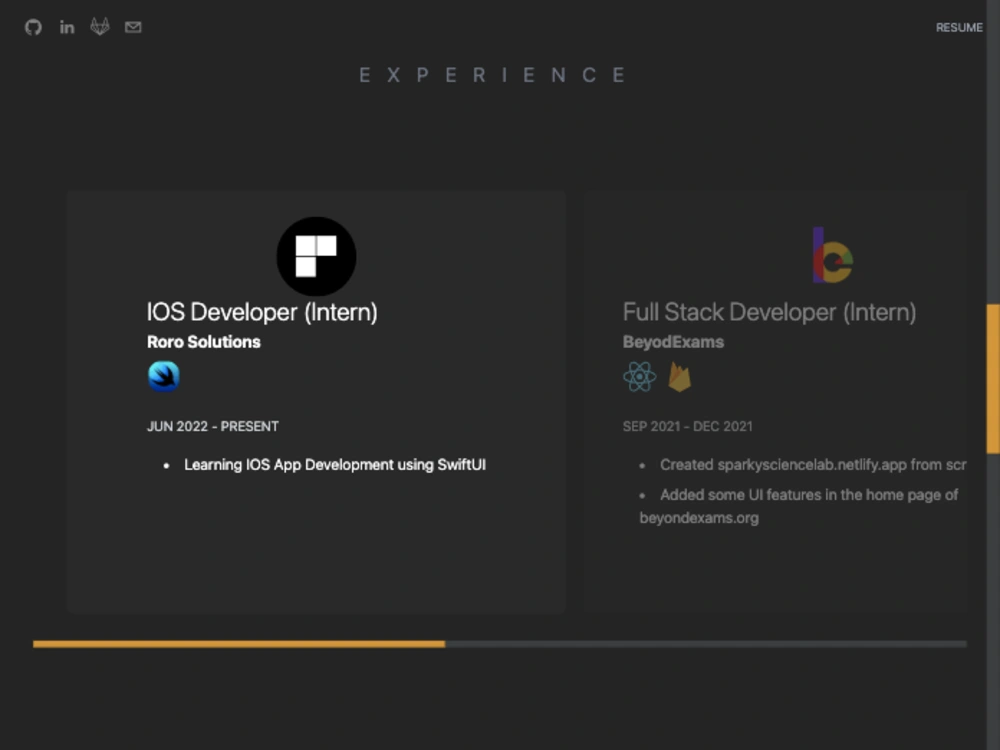Viewport: 1000px width, 750px height.
Task: Click the BeyondExams logo
Action: (x=832, y=255)
